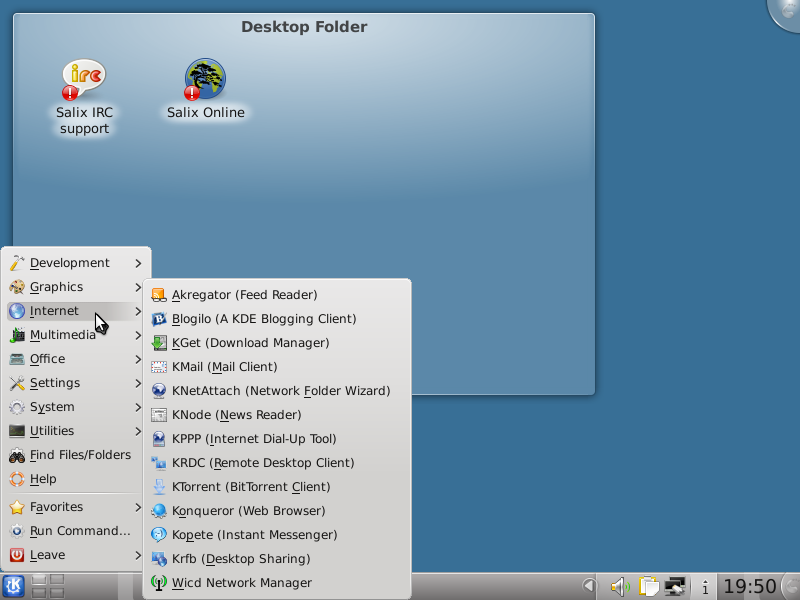Open KNode news reader icon

pyautogui.click(x=159, y=415)
